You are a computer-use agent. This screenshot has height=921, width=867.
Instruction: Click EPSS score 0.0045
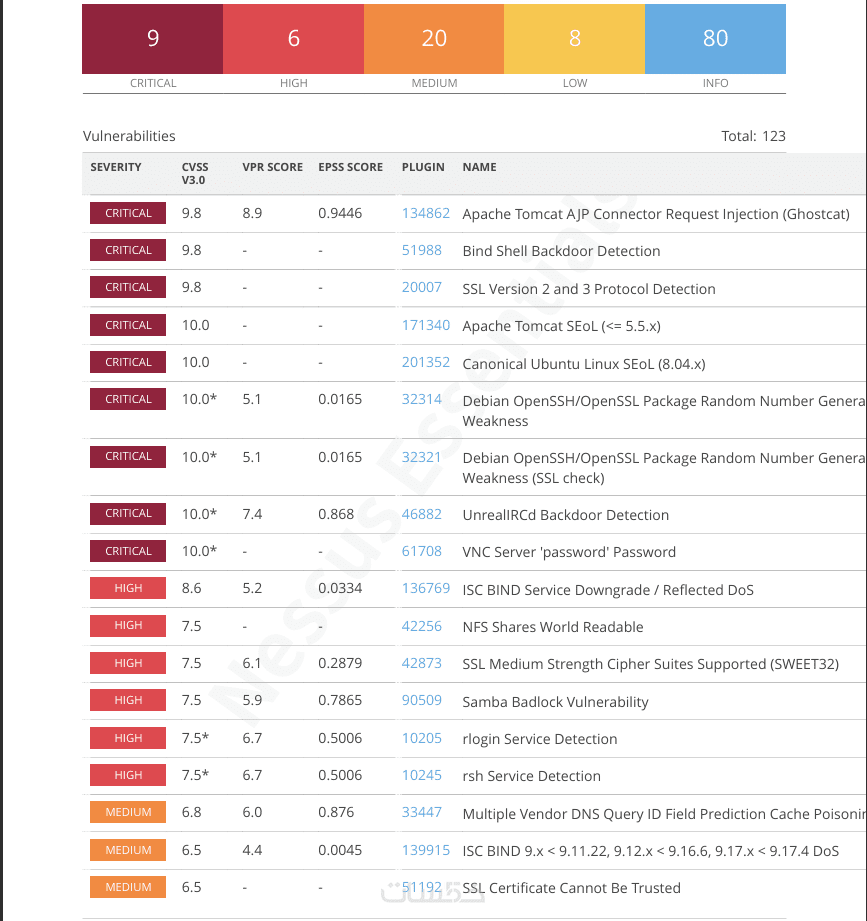coord(340,850)
